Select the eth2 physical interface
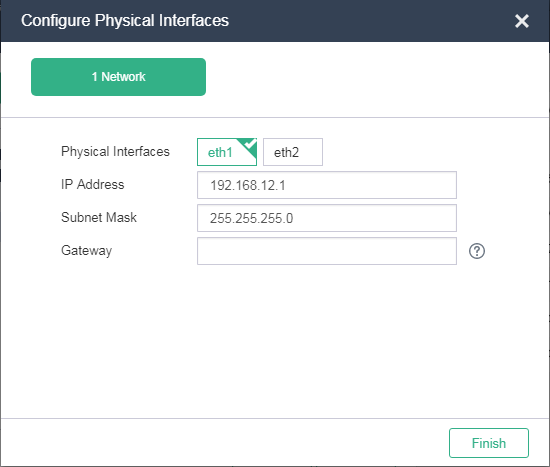The height and width of the screenshot is (467, 550). coord(293,152)
